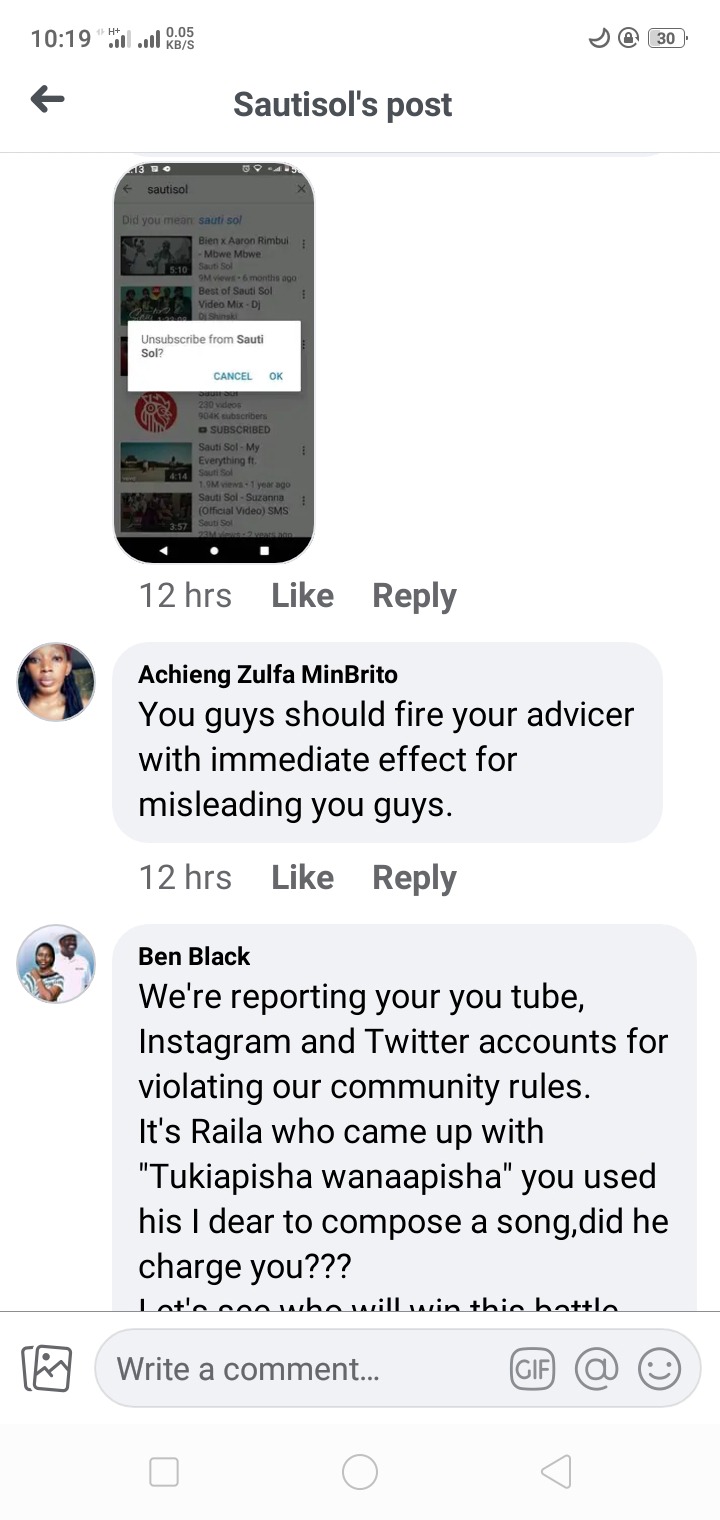Reply to the screenshot image comment

point(414,596)
